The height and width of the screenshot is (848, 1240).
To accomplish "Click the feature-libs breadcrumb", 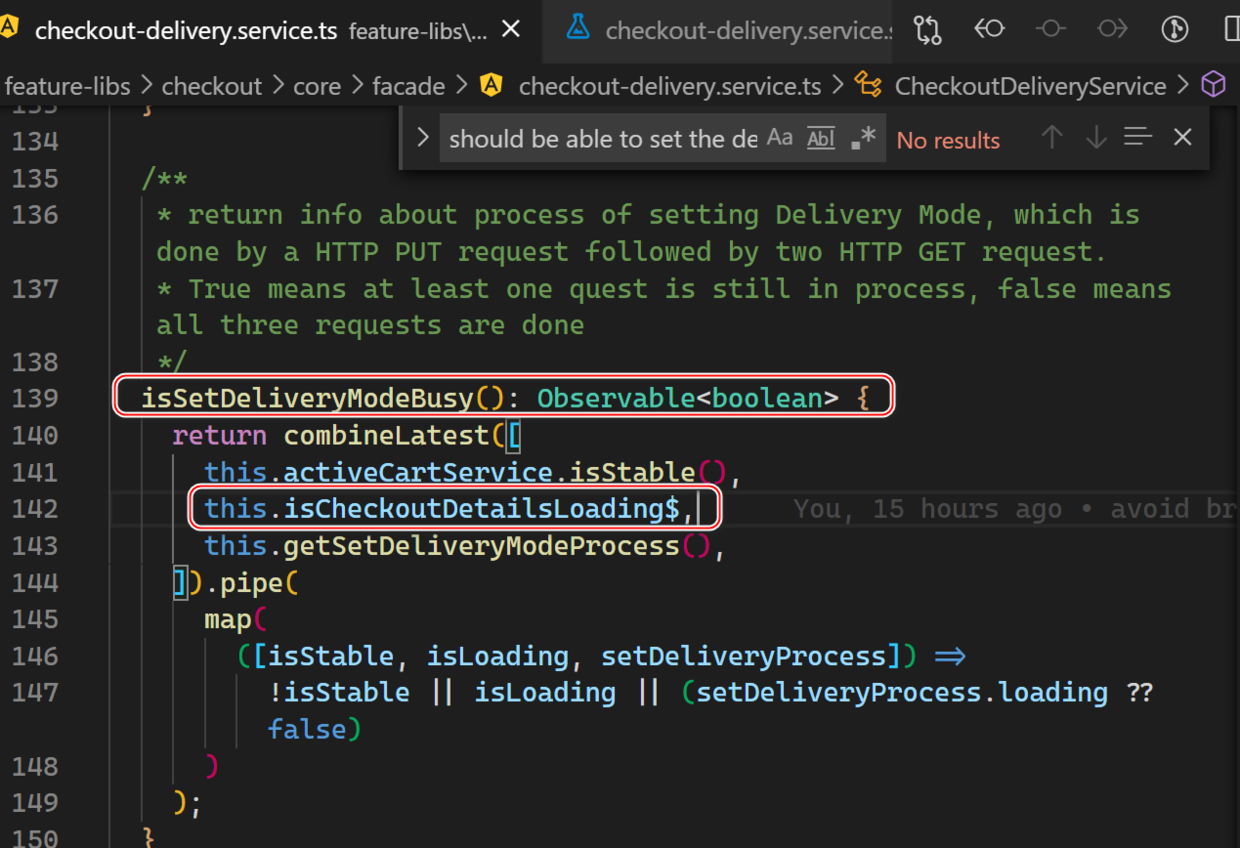I will click(x=67, y=87).
